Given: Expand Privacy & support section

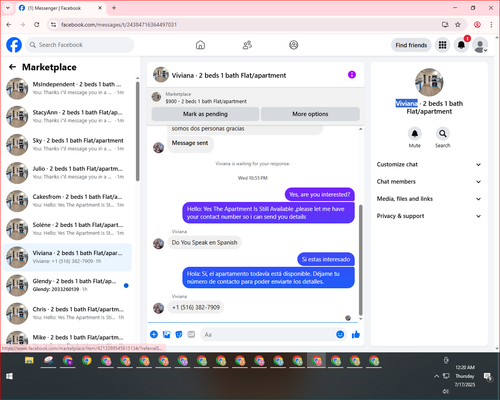Looking at the screenshot, I should [x=429, y=216].
